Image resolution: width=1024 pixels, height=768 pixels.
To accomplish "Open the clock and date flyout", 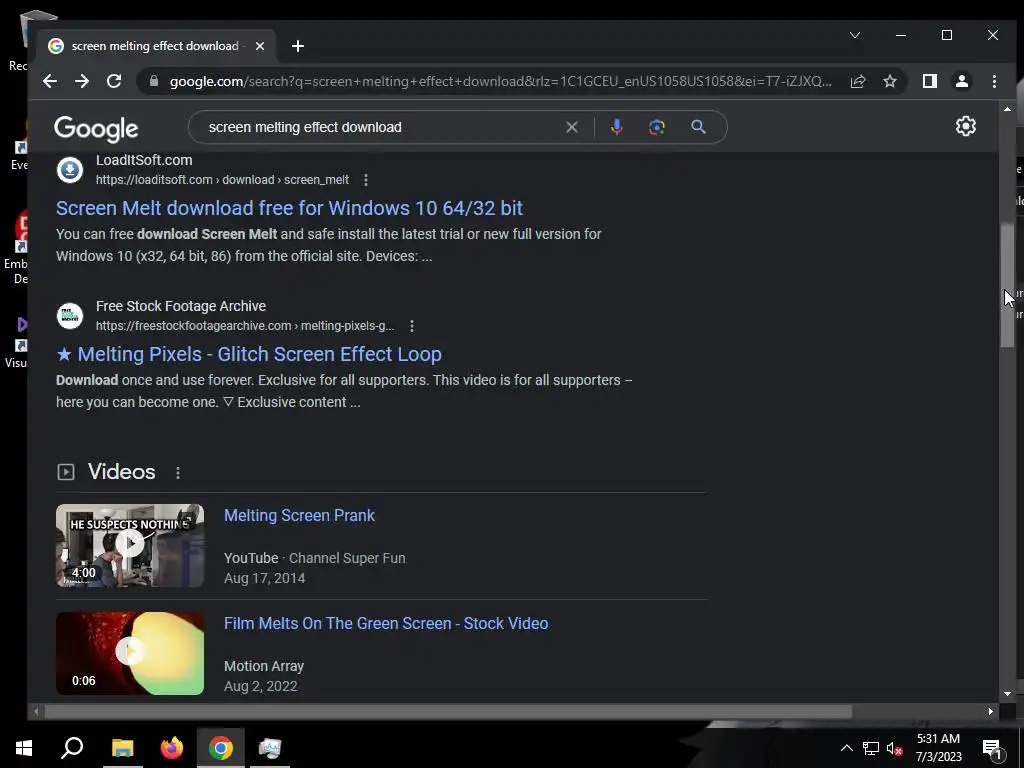I will coord(938,748).
